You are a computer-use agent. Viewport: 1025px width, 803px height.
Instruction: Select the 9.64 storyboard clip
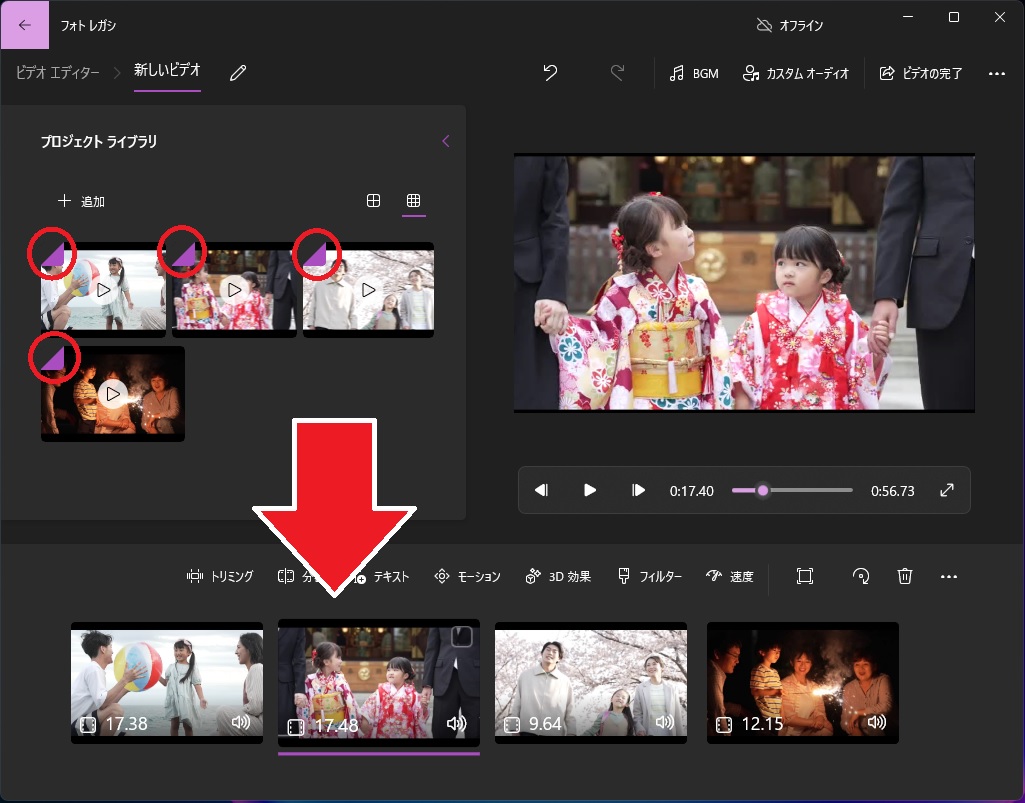(591, 683)
